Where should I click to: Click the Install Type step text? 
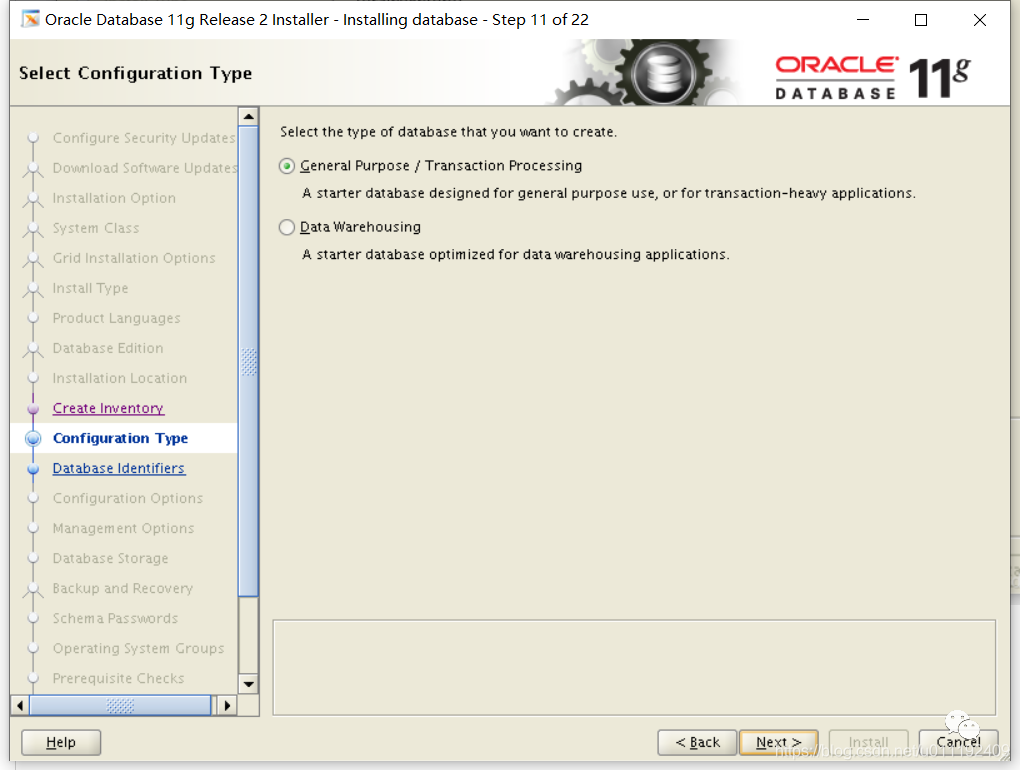coord(90,288)
